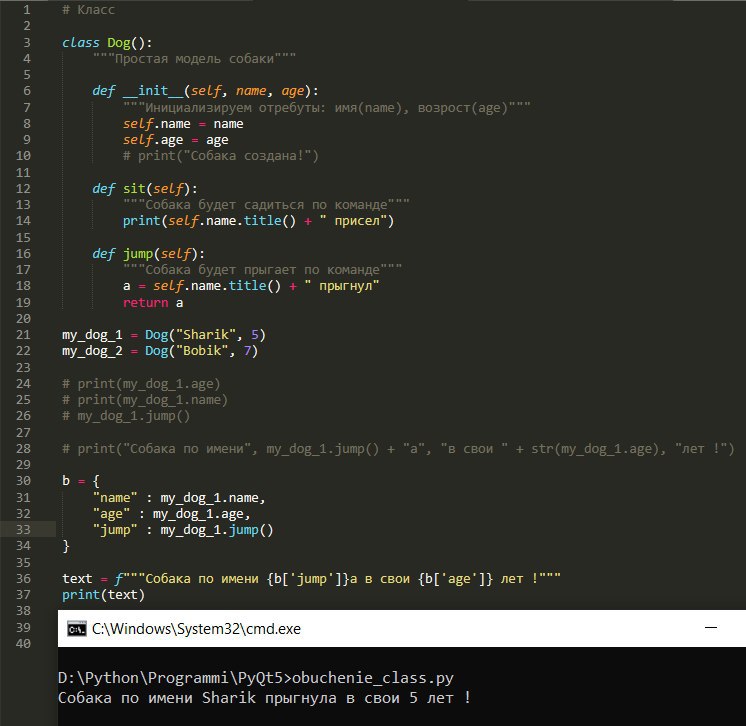Click the '"name" : my_dog_1.name,' entry

pyautogui.click(x=179, y=498)
